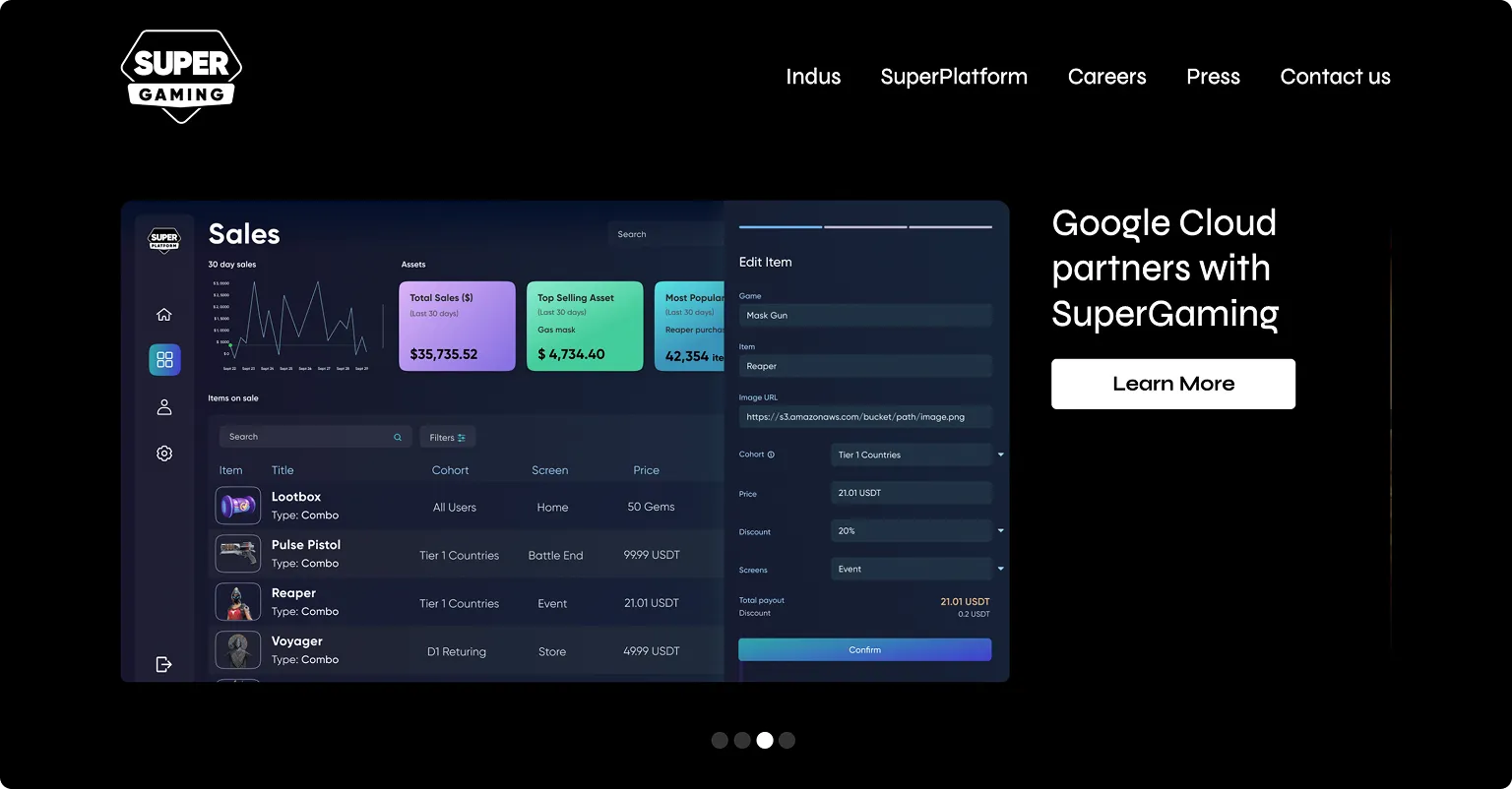Click the Lootbox title text
This screenshot has height=789, width=1512.
(296, 497)
